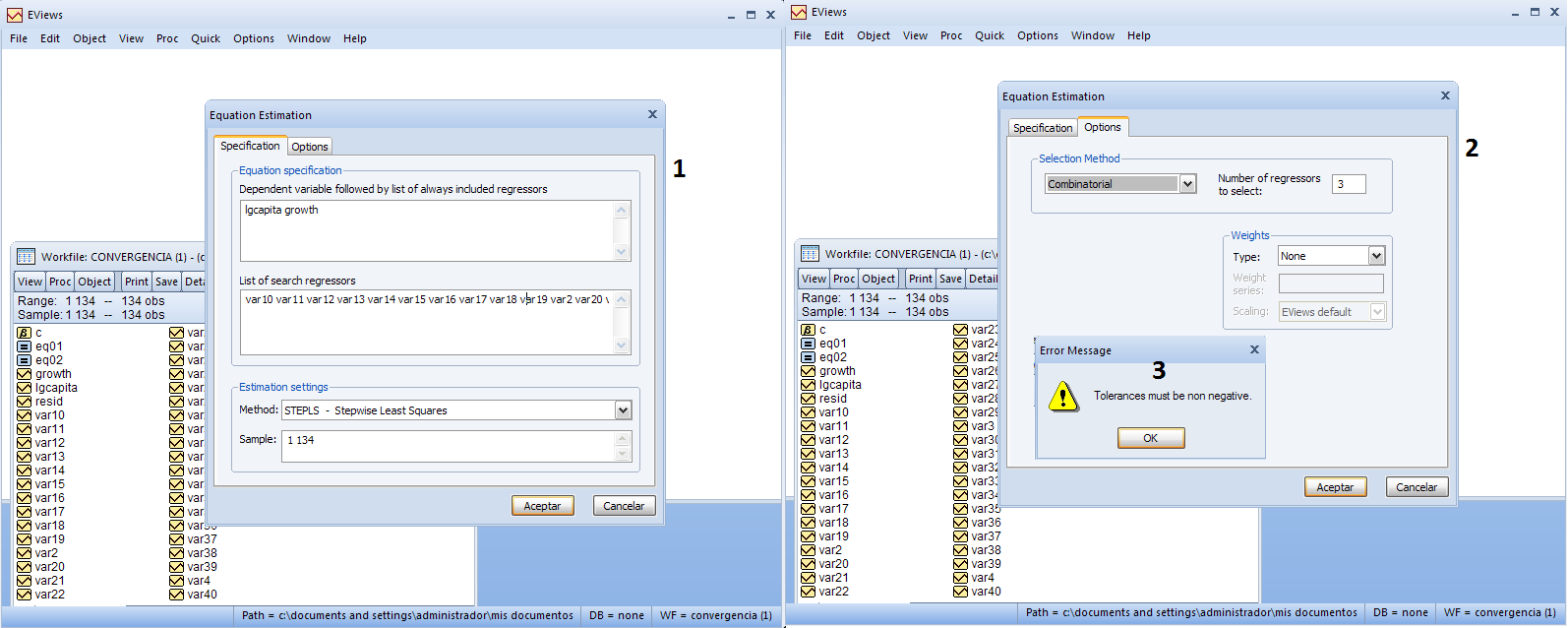Click 'Range: 1 134' text in right workfile
Screen dimensions: 1568x628
coord(840,298)
